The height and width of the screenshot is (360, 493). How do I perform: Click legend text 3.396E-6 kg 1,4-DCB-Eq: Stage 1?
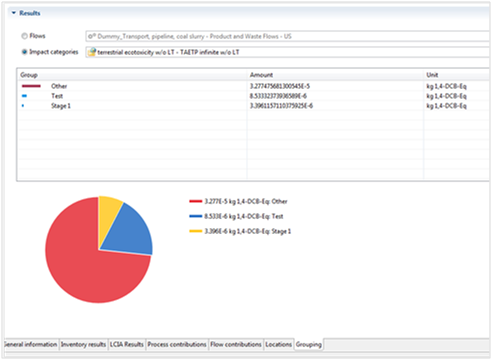(x=248, y=231)
